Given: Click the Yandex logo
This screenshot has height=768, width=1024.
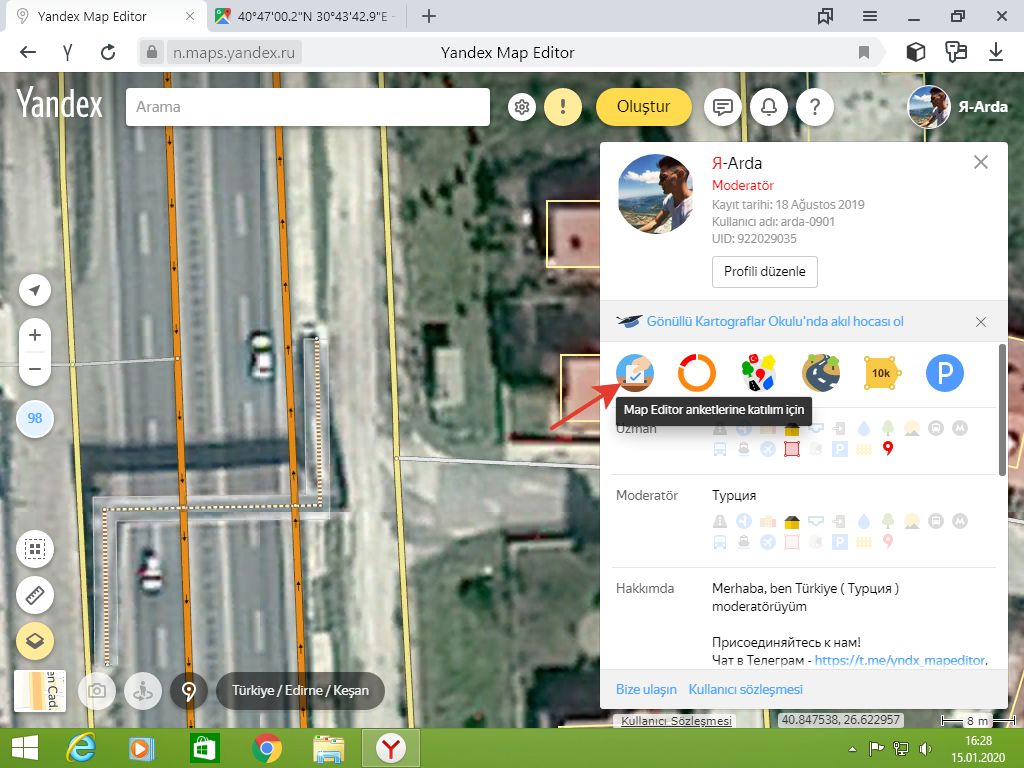Looking at the screenshot, I should (x=59, y=104).
